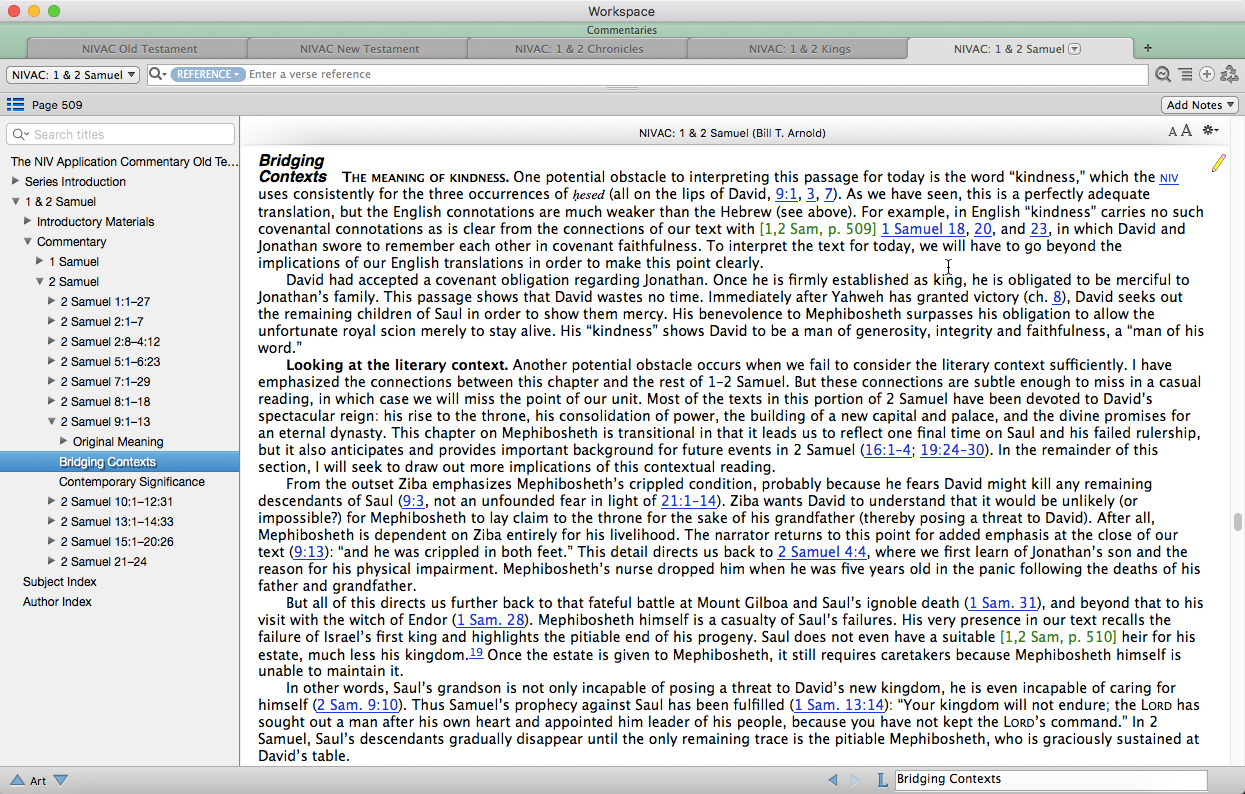Switch to the NIVAC Old Testament tab
The width and height of the screenshot is (1245, 794).
(139, 49)
